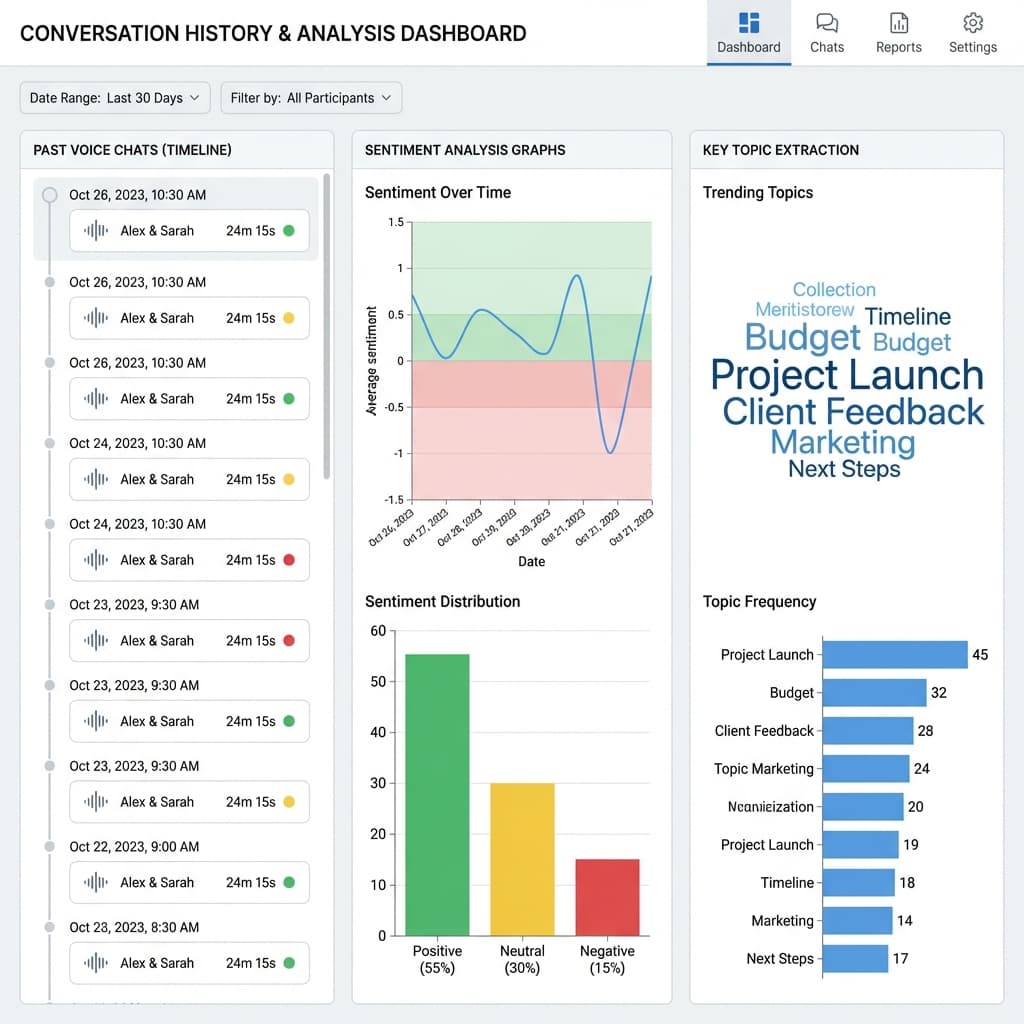
Task: Switch to the Reports tab
Action: [898, 33]
